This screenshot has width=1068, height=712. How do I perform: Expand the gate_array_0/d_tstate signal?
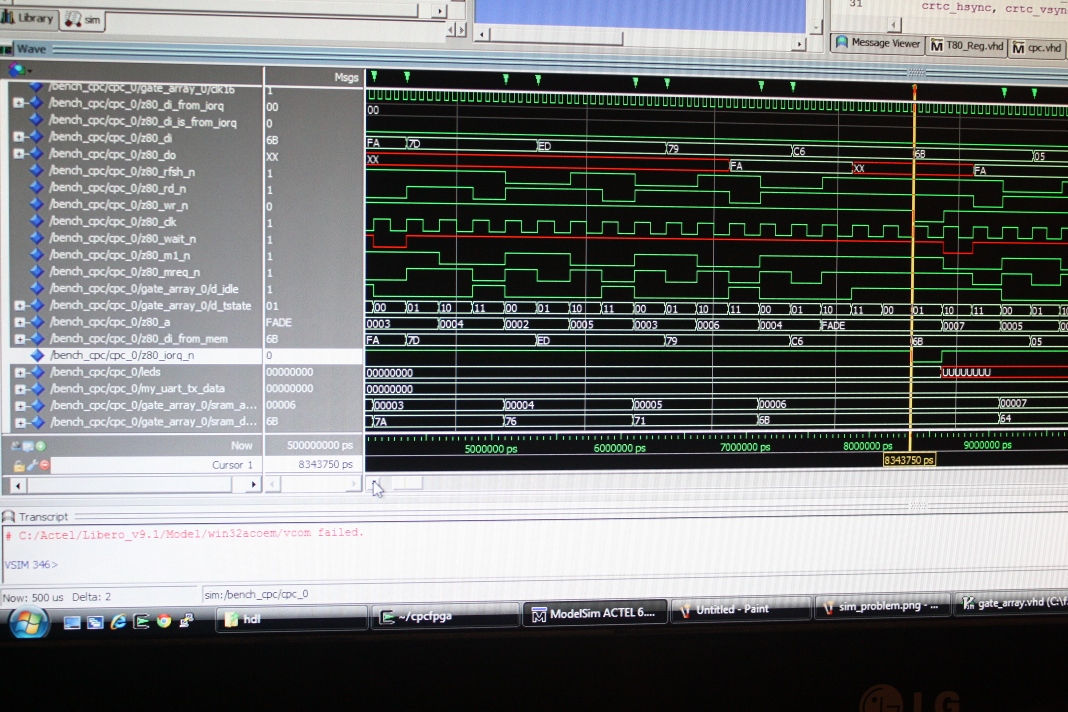[x=20, y=305]
